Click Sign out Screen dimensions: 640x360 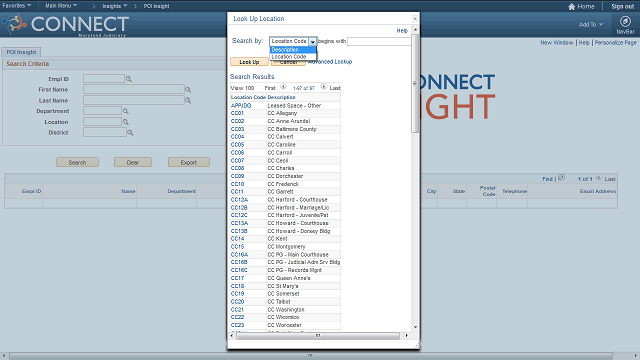click(x=622, y=7)
